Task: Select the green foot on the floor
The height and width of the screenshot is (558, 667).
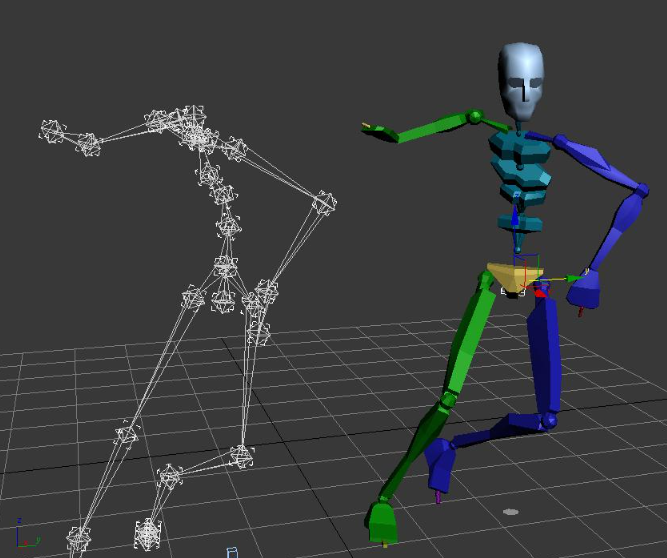Action: click(x=381, y=521)
